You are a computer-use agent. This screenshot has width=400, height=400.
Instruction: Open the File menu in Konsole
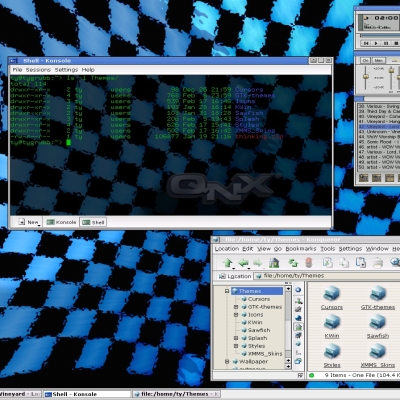[17, 70]
